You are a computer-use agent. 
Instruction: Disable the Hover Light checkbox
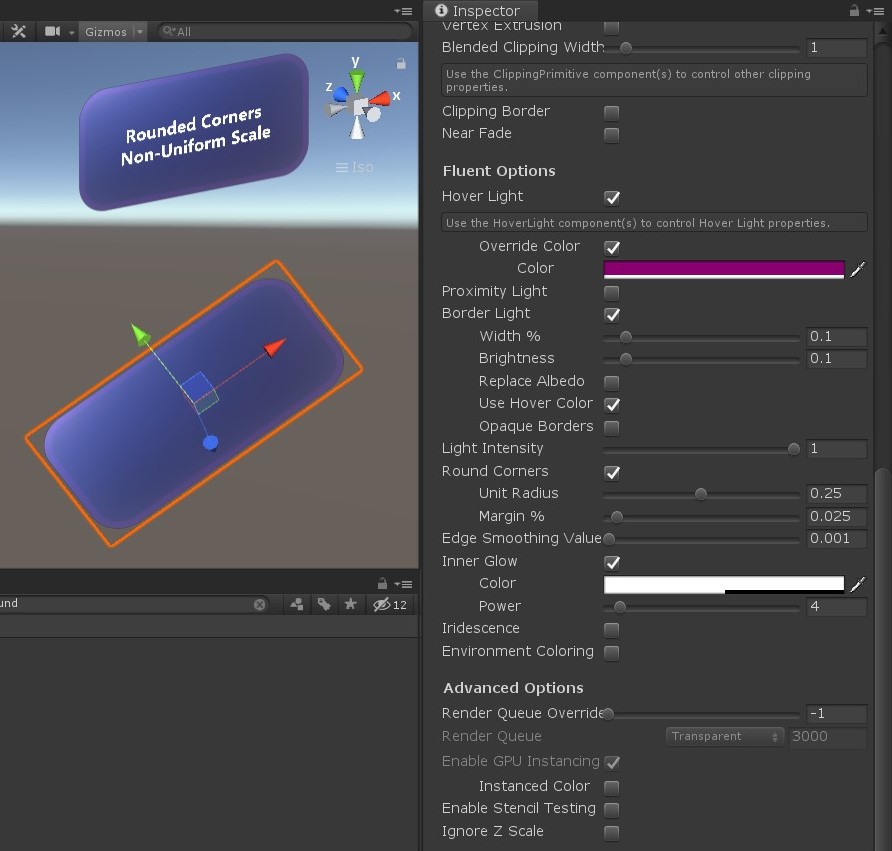[612, 197]
